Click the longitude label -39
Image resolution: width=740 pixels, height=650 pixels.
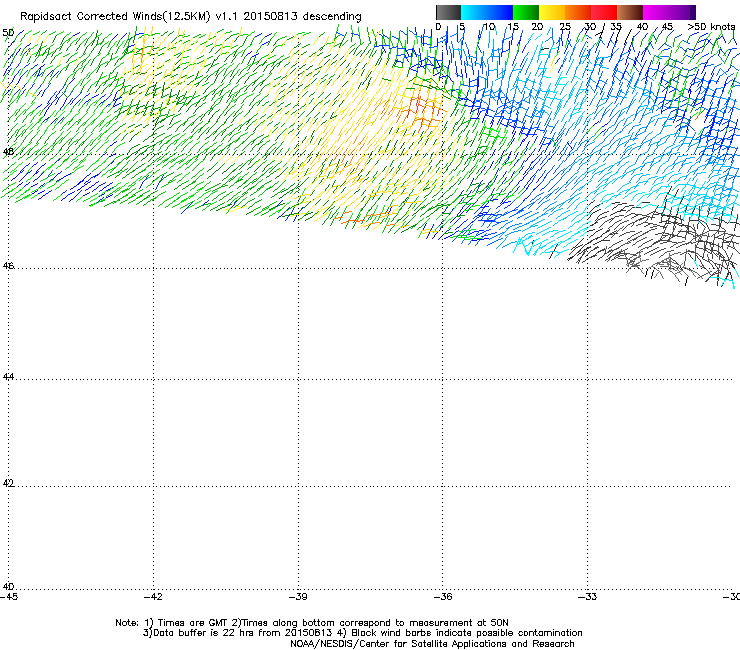click(298, 597)
